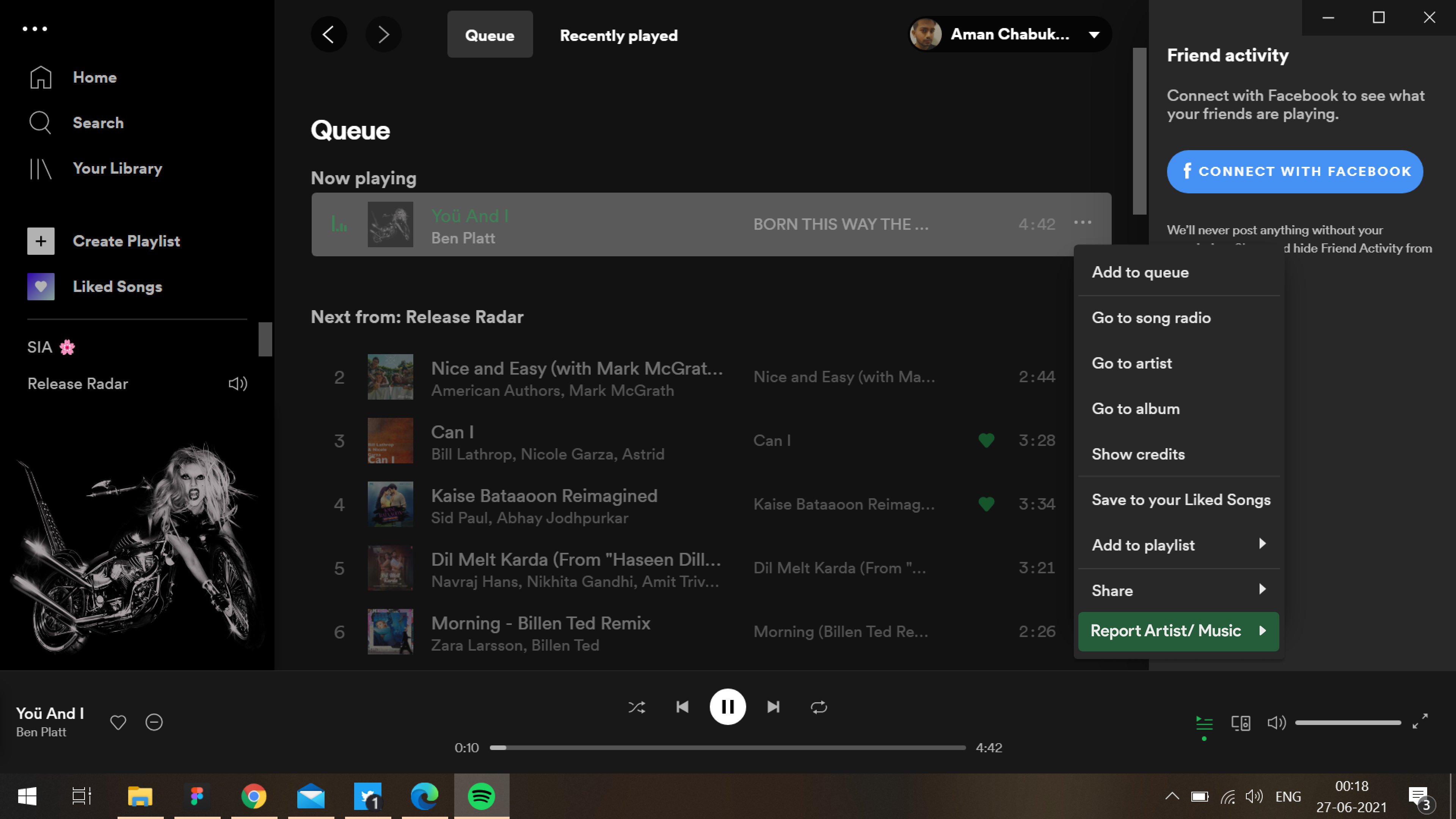Screen dimensions: 1456x819
Task: Click Connect with Facebook button
Action: coord(1294,171)
